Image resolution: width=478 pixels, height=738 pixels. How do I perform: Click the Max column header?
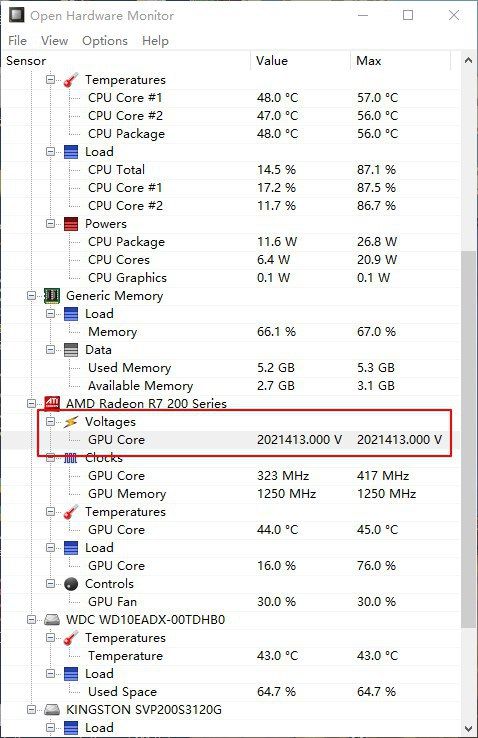pyautogui.click(x=400, y=61)
